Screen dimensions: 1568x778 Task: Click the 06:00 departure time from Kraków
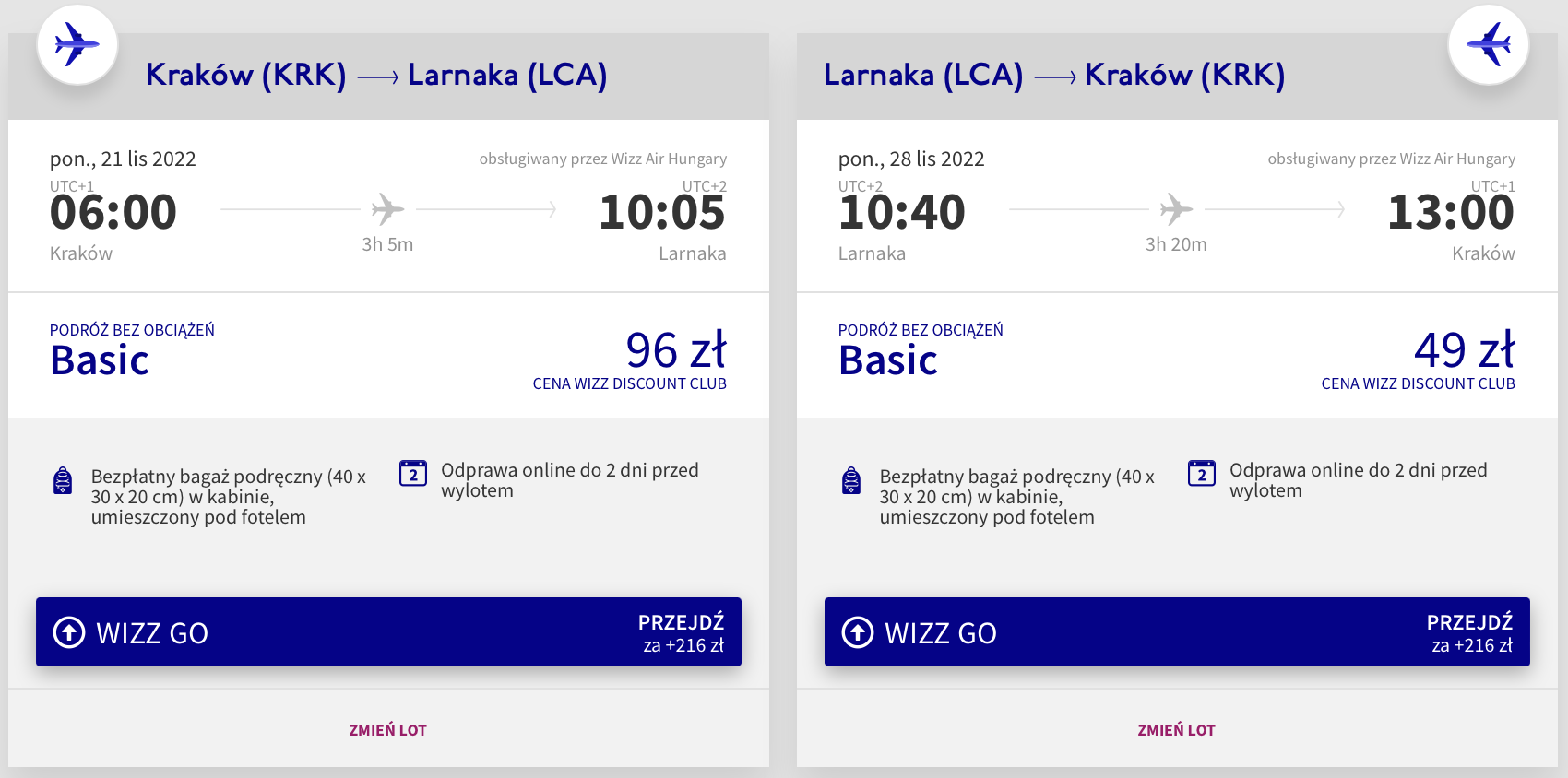[113, 213]
